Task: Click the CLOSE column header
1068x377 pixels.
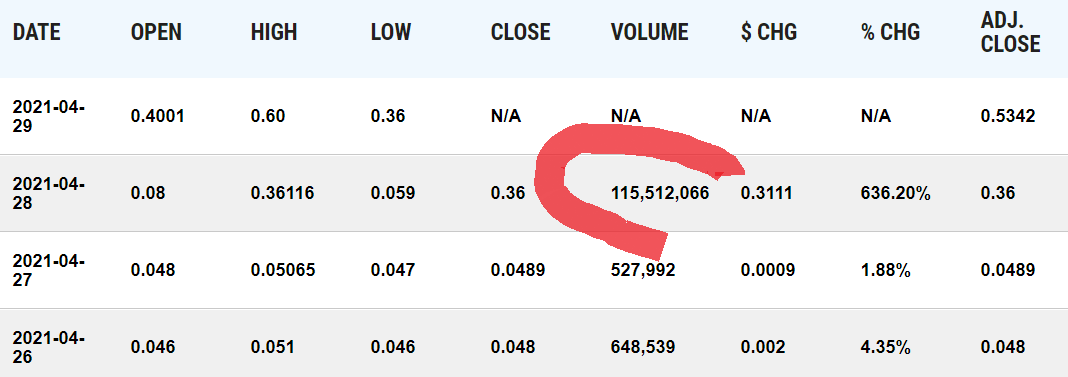Action: (x=520, y=32)
